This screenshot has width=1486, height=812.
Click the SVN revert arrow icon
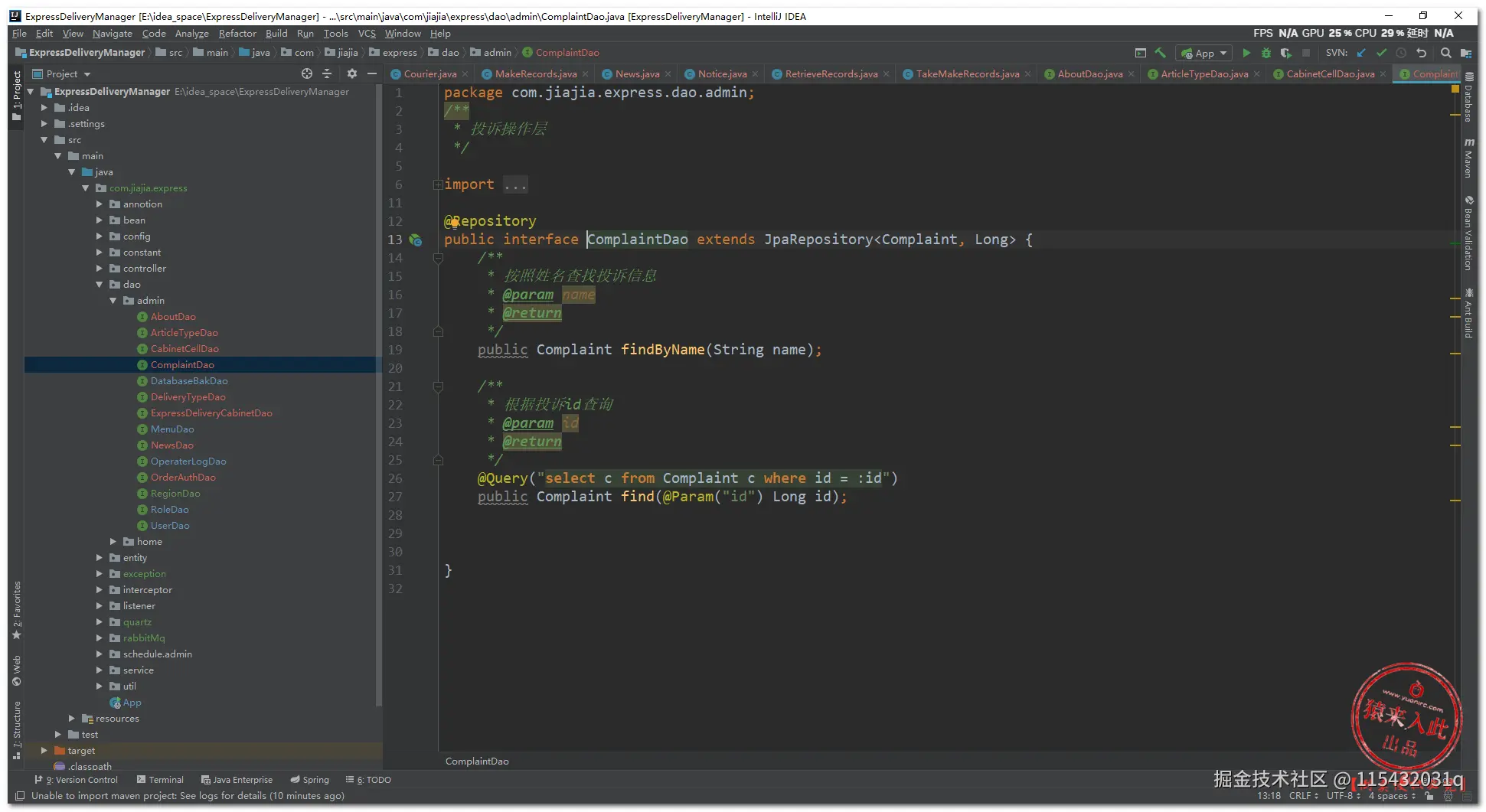[x=1422, y=53]
